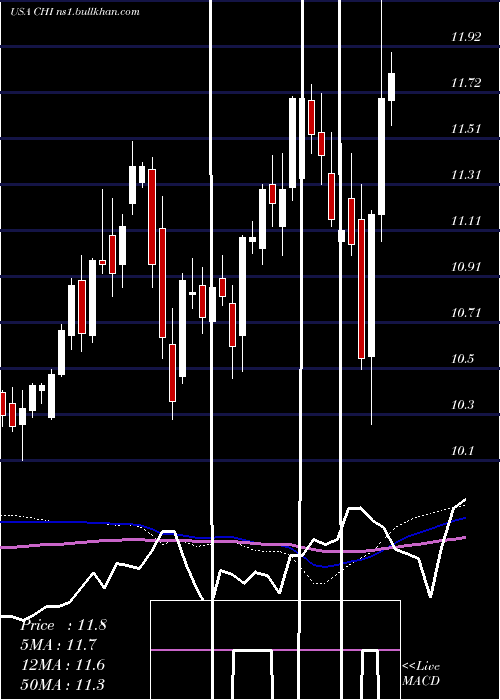Viewport: 500px width, 700px height.
Task: Click the 11.31 price axis label
Action: click(466, 175)
